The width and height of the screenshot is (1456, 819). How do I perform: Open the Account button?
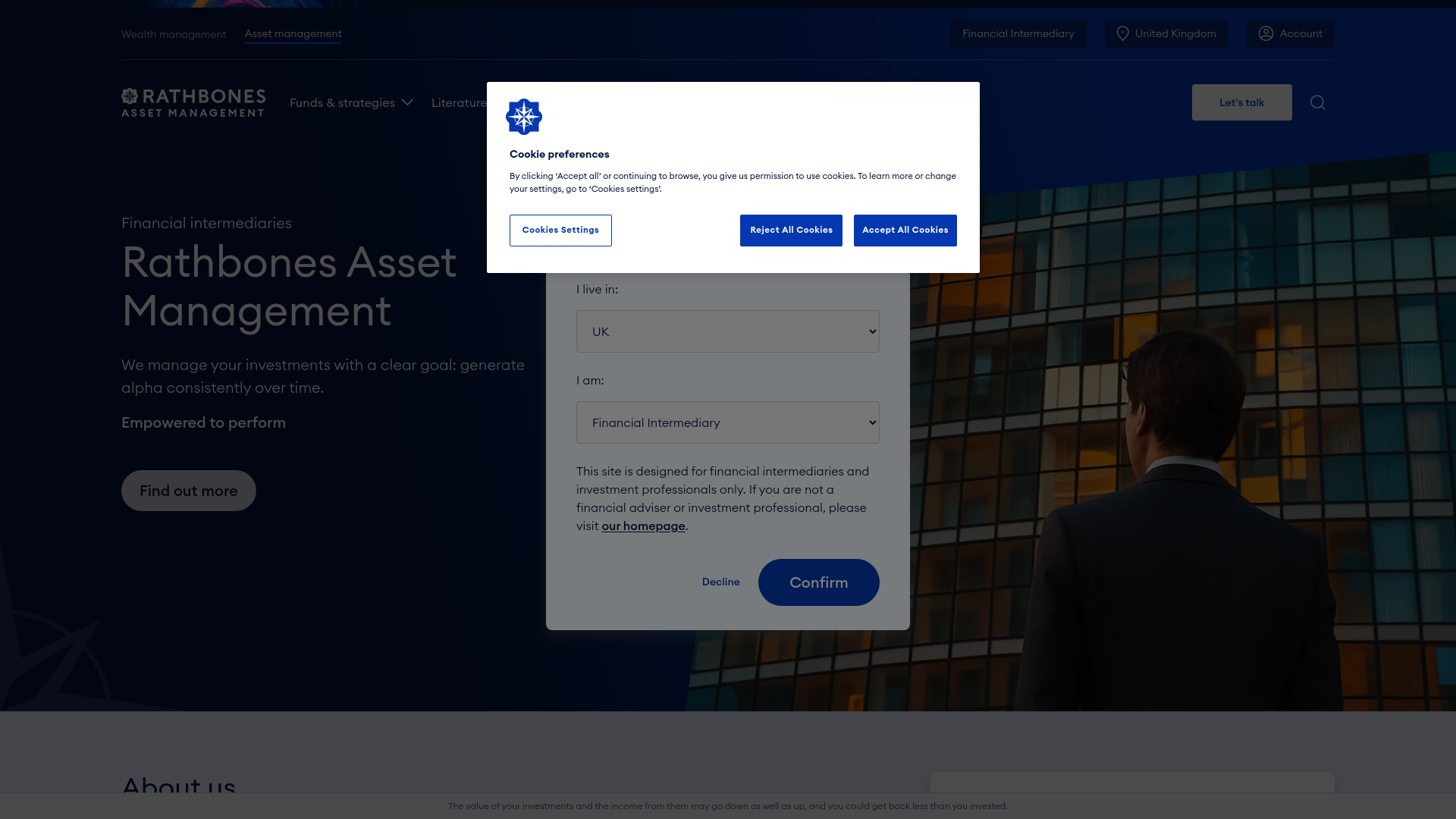click(1291, 33)
